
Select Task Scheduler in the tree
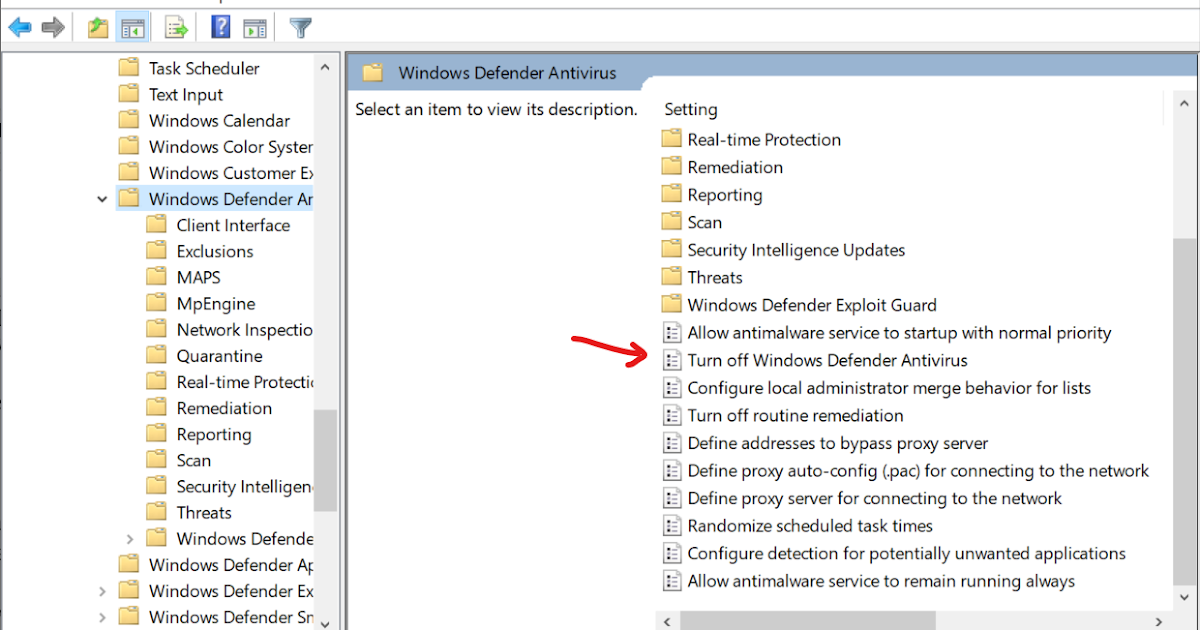pos(203,68)
